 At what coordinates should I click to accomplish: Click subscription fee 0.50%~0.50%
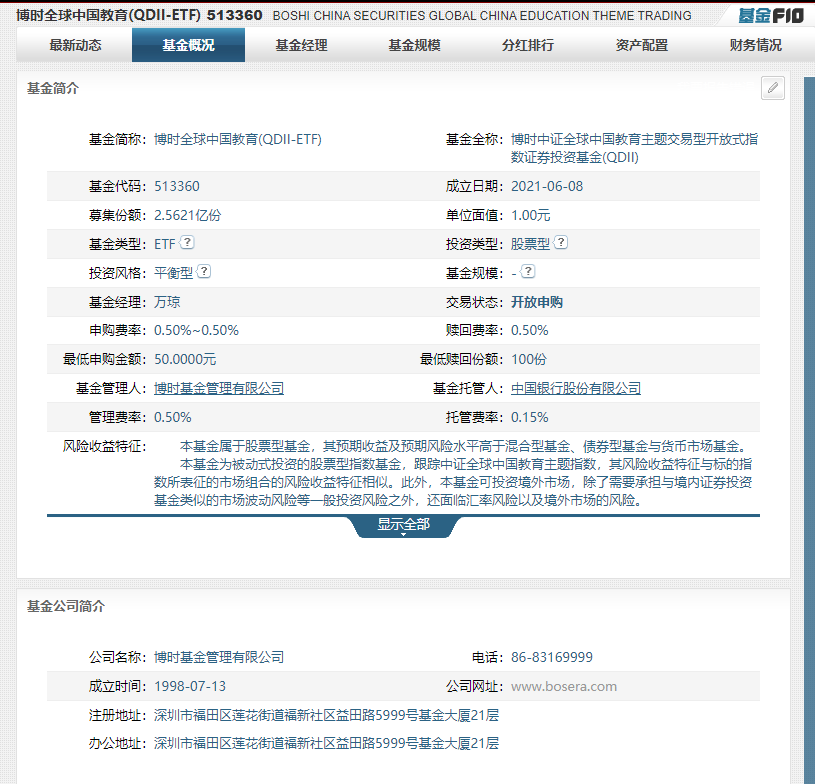196,330
